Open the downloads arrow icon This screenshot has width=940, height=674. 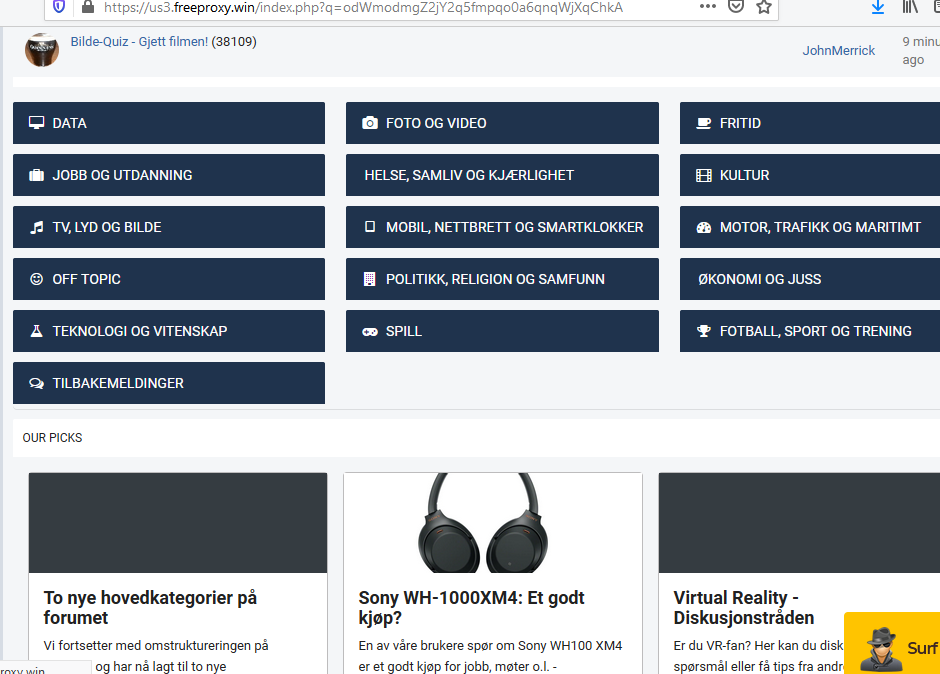click(878, 7)
